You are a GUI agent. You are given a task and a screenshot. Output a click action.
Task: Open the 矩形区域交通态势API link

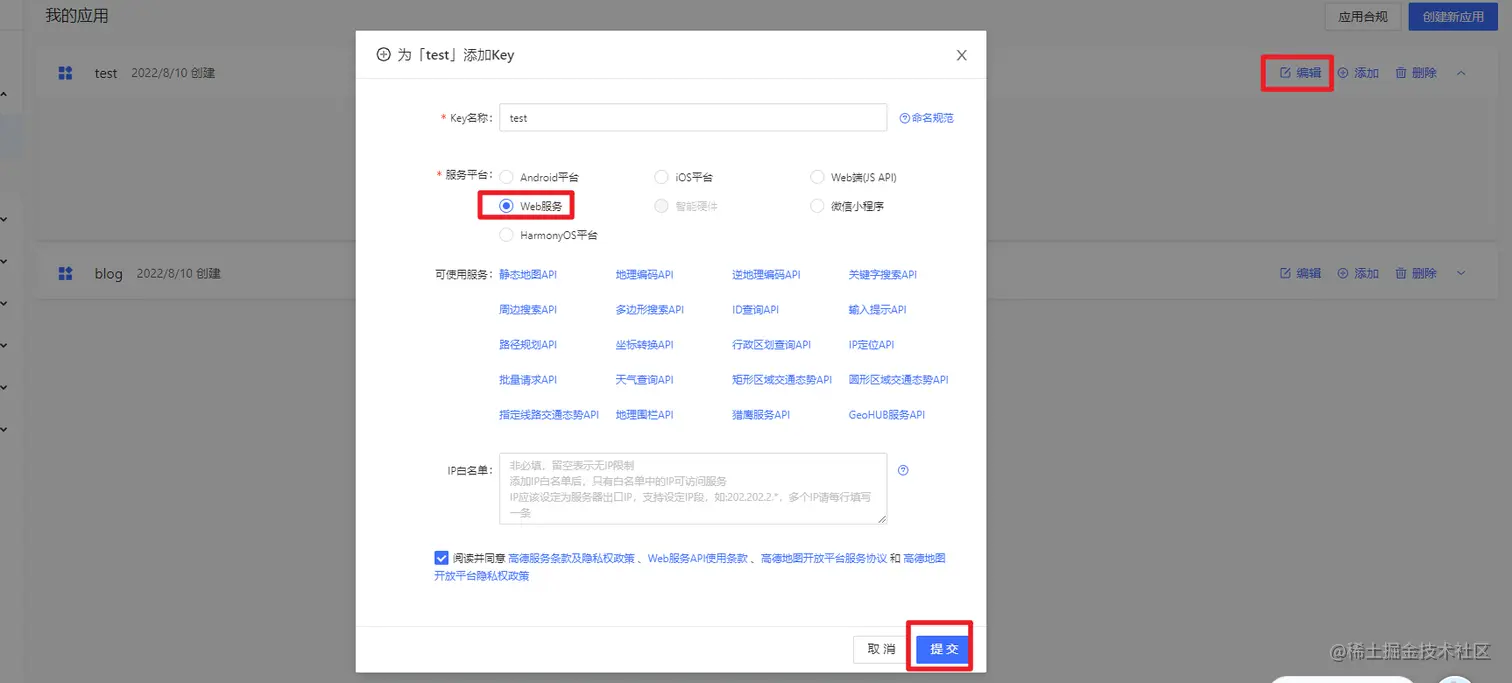point(782,380)
